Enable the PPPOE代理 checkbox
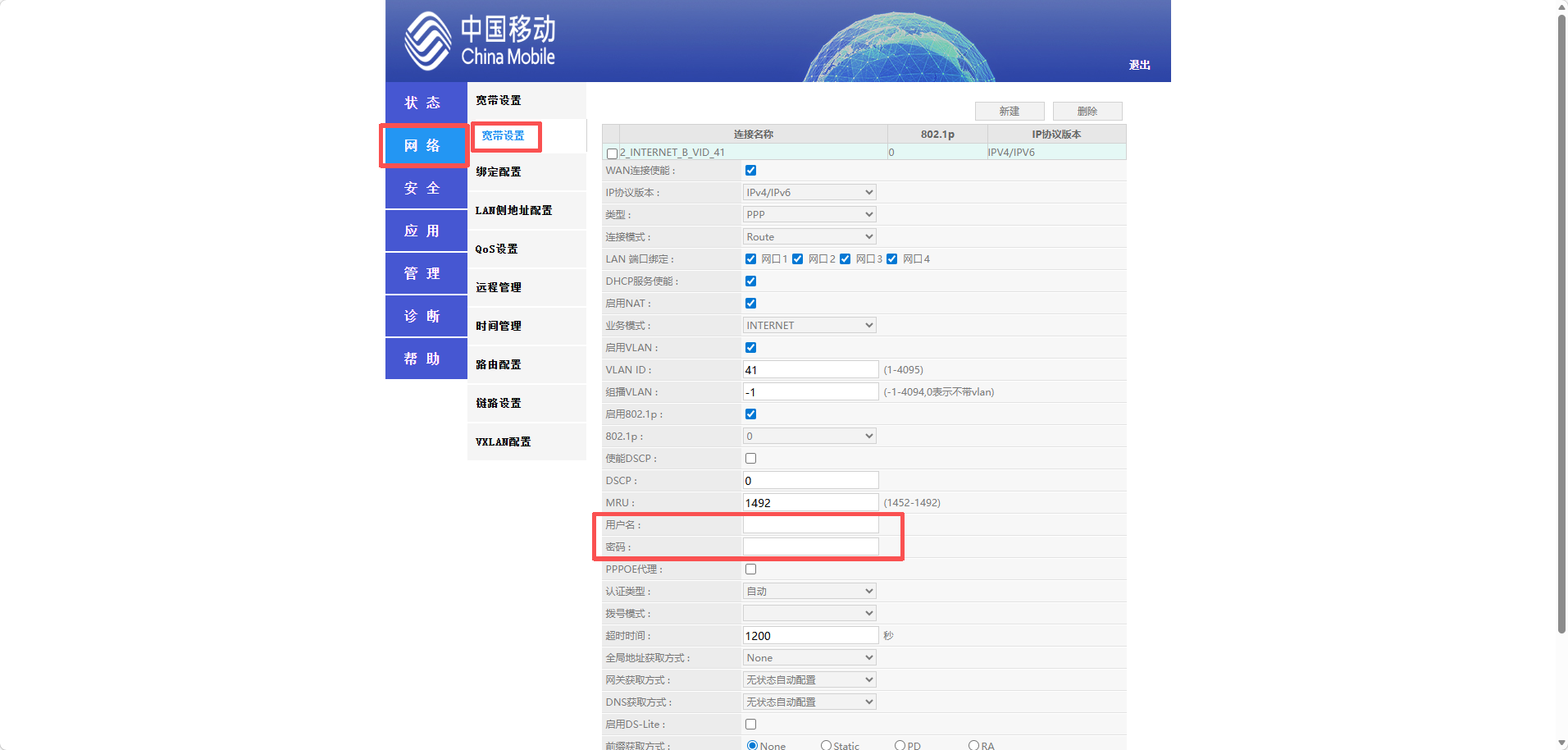 click(750, 569)
